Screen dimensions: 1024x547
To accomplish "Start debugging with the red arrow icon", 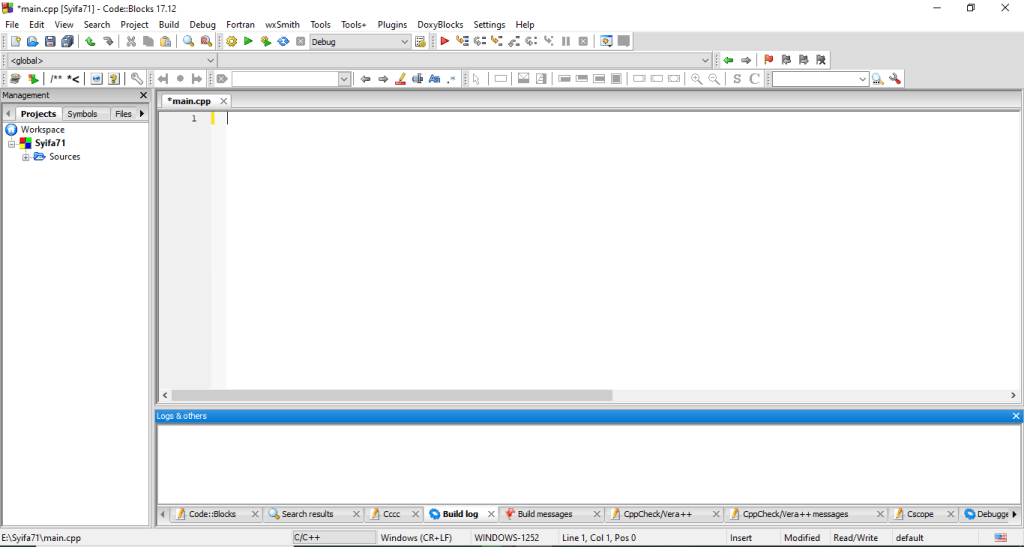I will (x=445, y=42).
